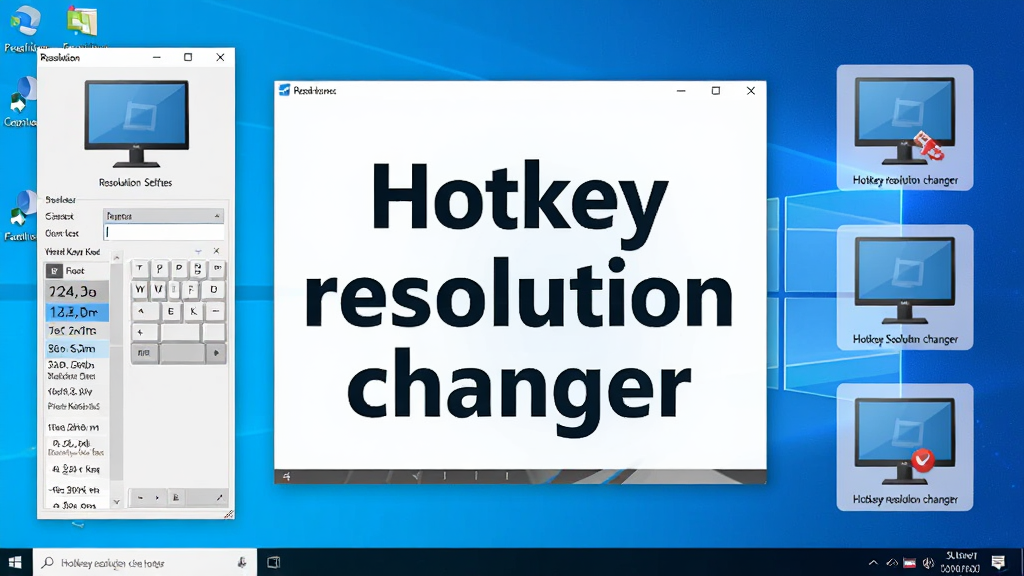
Task: Minimize the main Hotkey resolution changer window
Action: pyautogui.click(x=681, y=91)
